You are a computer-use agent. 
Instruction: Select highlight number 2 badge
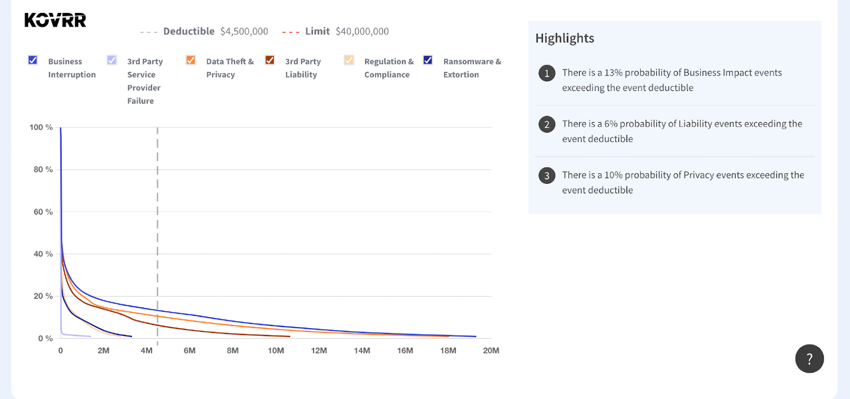(x=547, y=125)
